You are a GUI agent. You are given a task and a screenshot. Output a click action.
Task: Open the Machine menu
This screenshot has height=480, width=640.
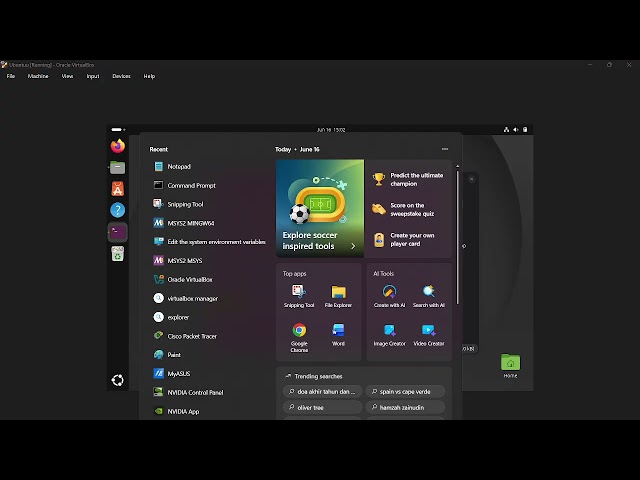(x=38, y=76)
